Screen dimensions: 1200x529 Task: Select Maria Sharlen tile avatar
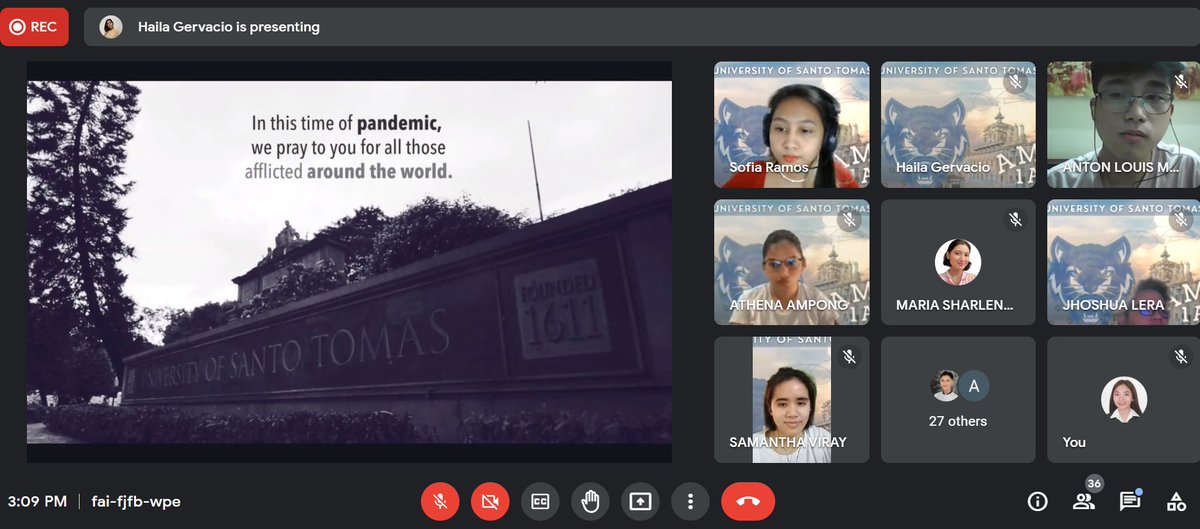tap(958, 262)
